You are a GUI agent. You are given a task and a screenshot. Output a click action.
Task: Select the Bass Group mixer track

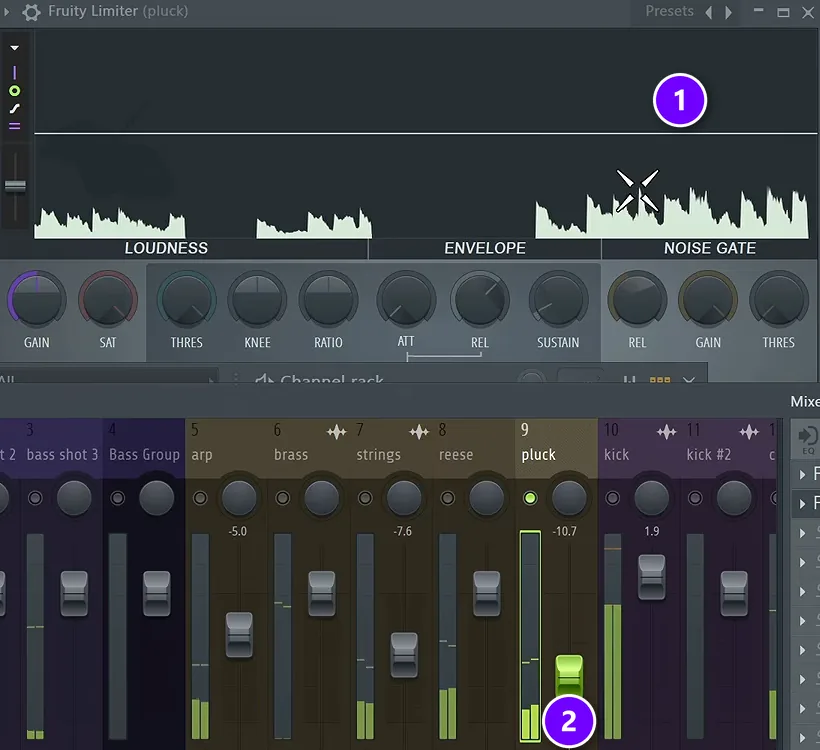[x=144, y=454]
